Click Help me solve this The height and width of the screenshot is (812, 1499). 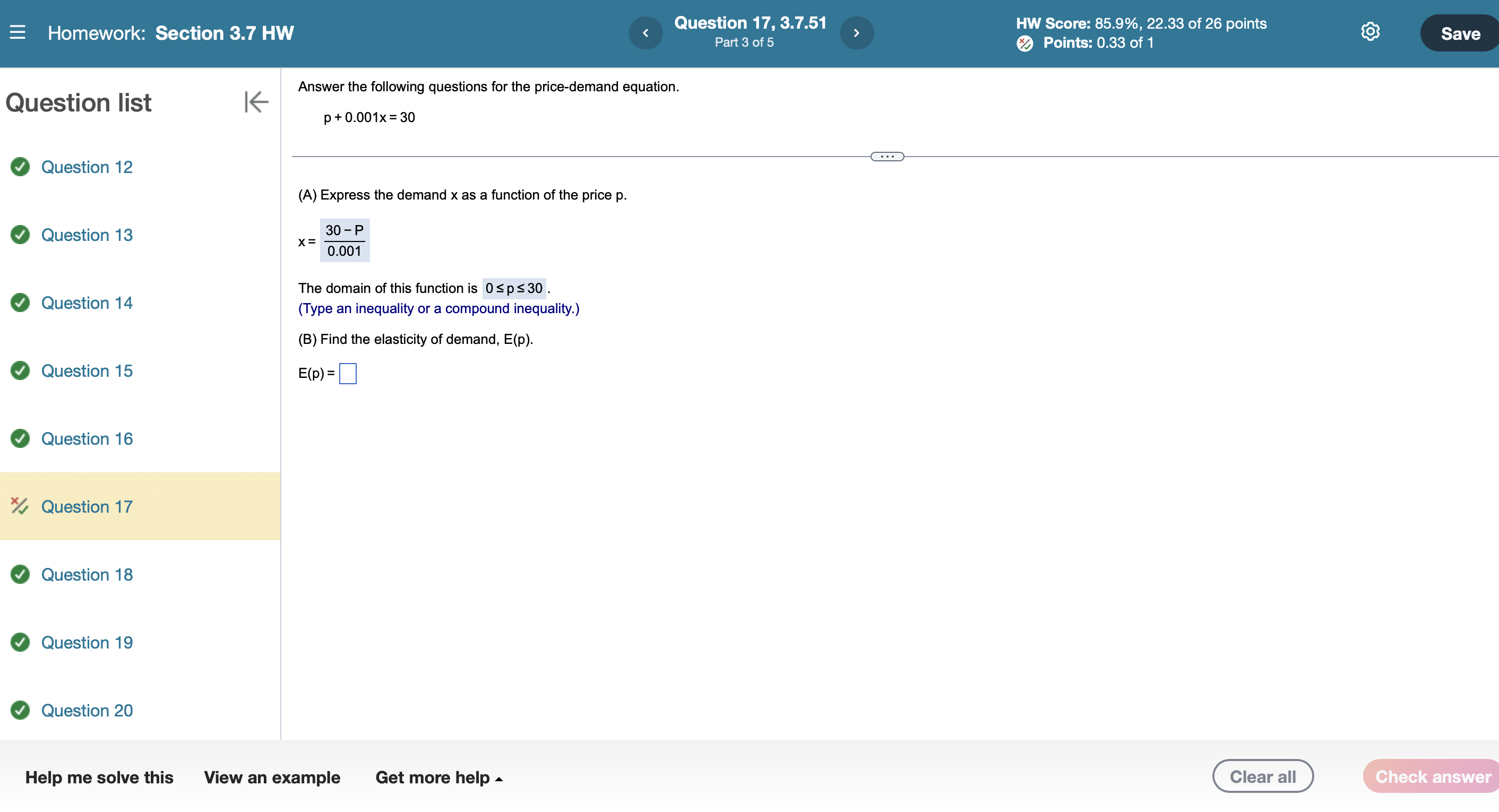(99, 777)
